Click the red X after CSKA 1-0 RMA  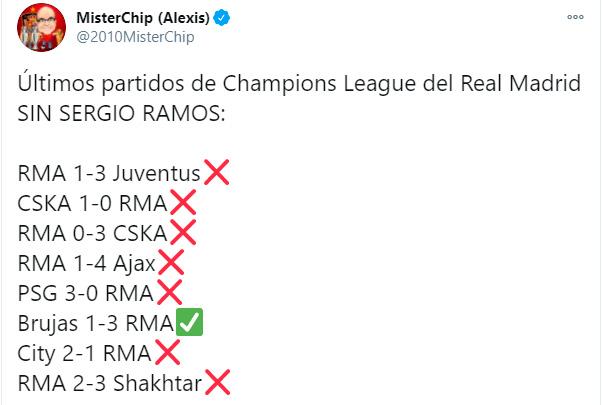click(x=181, y=204)
